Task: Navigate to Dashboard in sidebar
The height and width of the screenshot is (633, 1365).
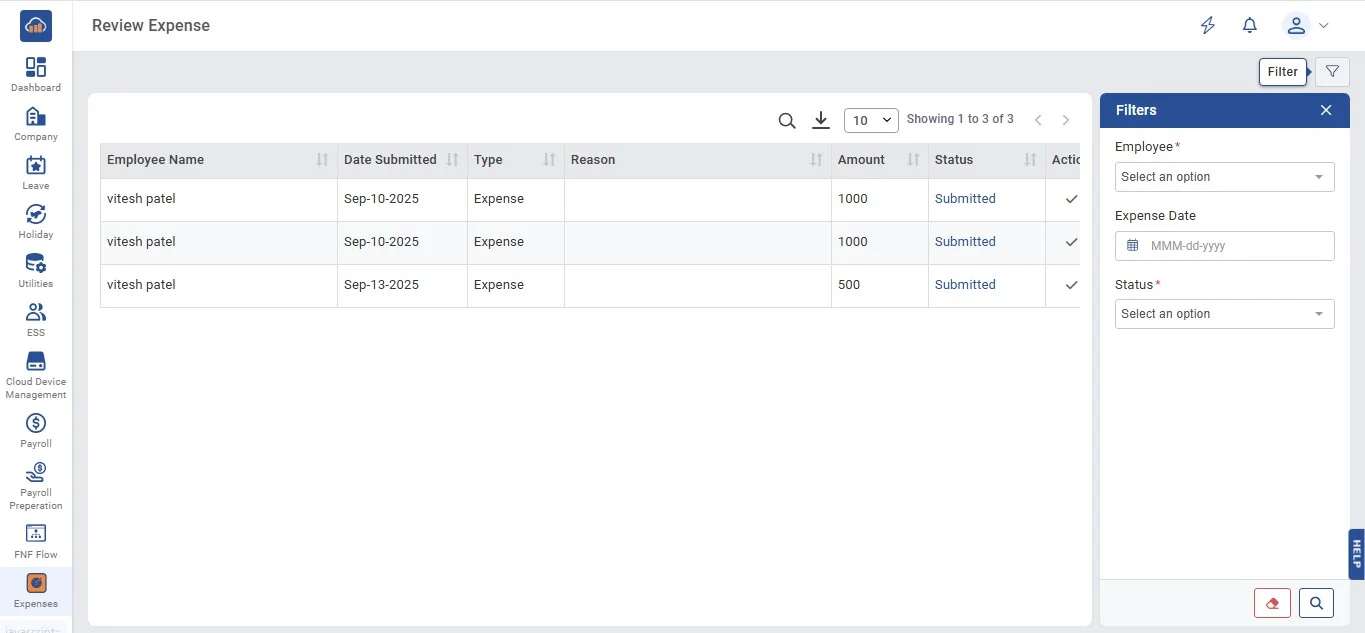Action: [x=36, y=74]
